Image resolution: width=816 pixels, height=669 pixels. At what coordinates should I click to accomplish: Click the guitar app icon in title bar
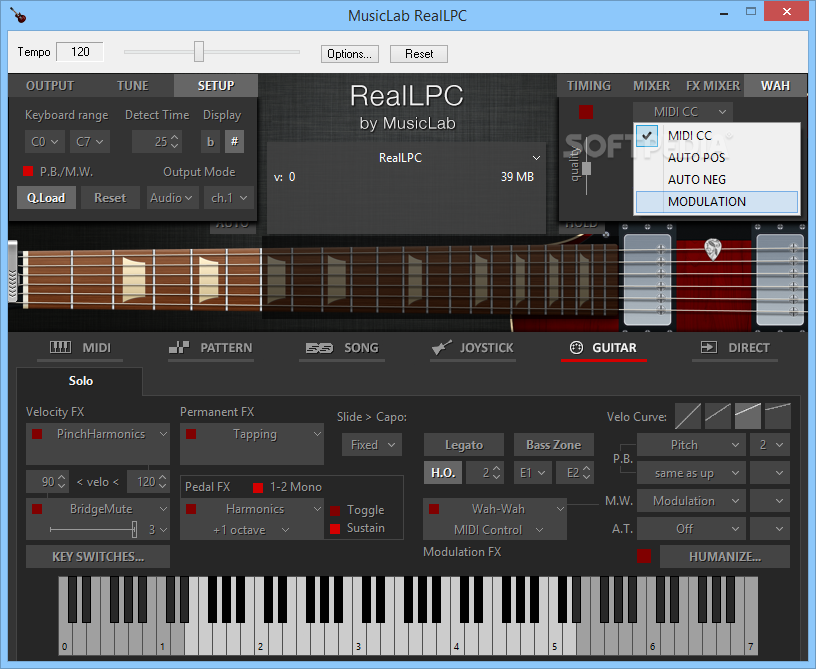coord(18,15)
